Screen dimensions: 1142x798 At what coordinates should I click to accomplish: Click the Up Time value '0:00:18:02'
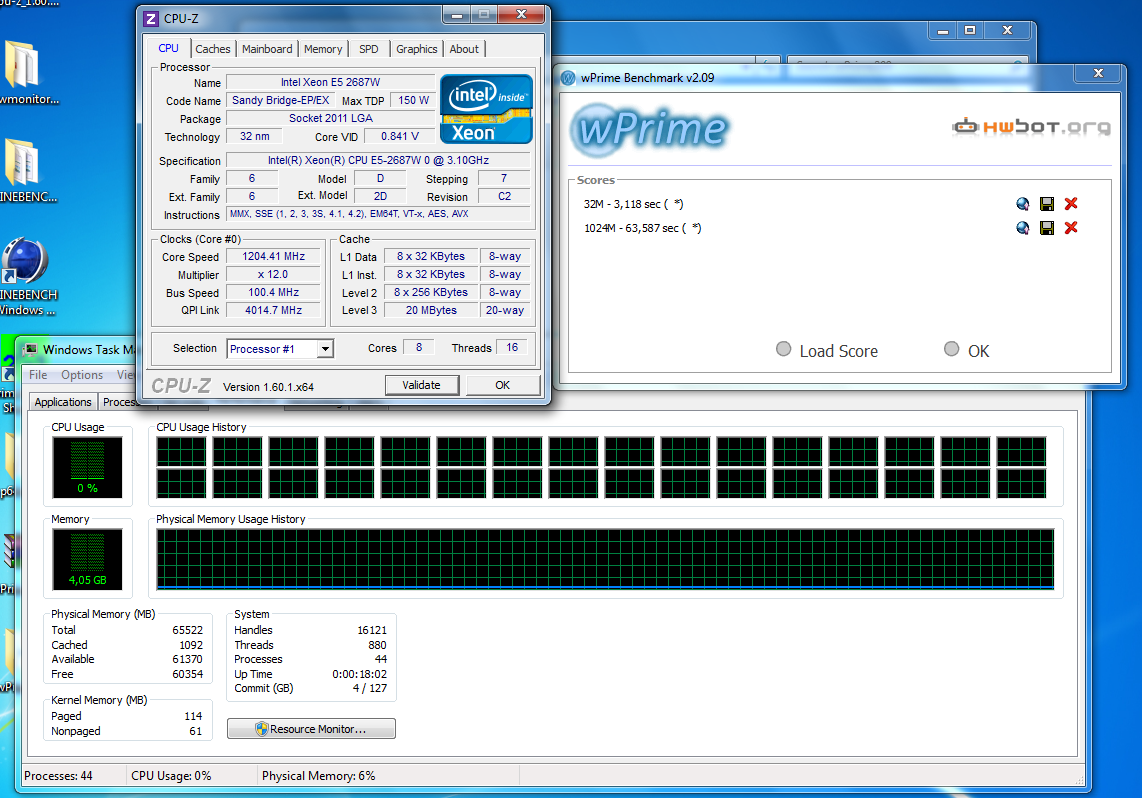point(360,674)
